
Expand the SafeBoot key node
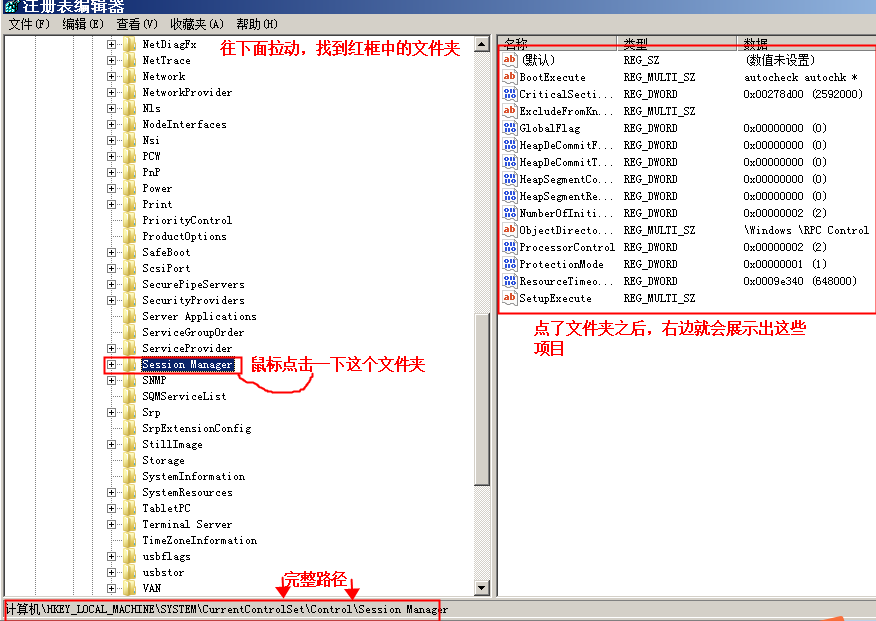pos(112,252)
